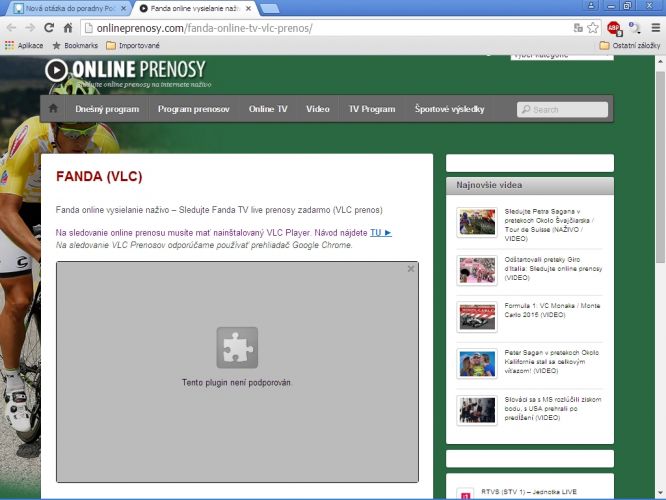Open a new browser tab
The width and height of the screenshot is (666, 500).
tap(269, 8)
